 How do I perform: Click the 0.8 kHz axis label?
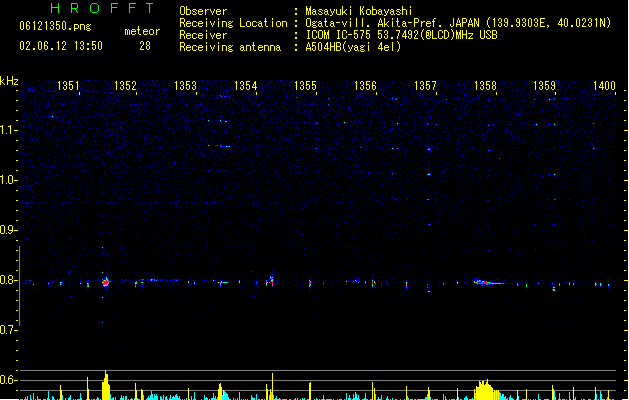(8, 280)
